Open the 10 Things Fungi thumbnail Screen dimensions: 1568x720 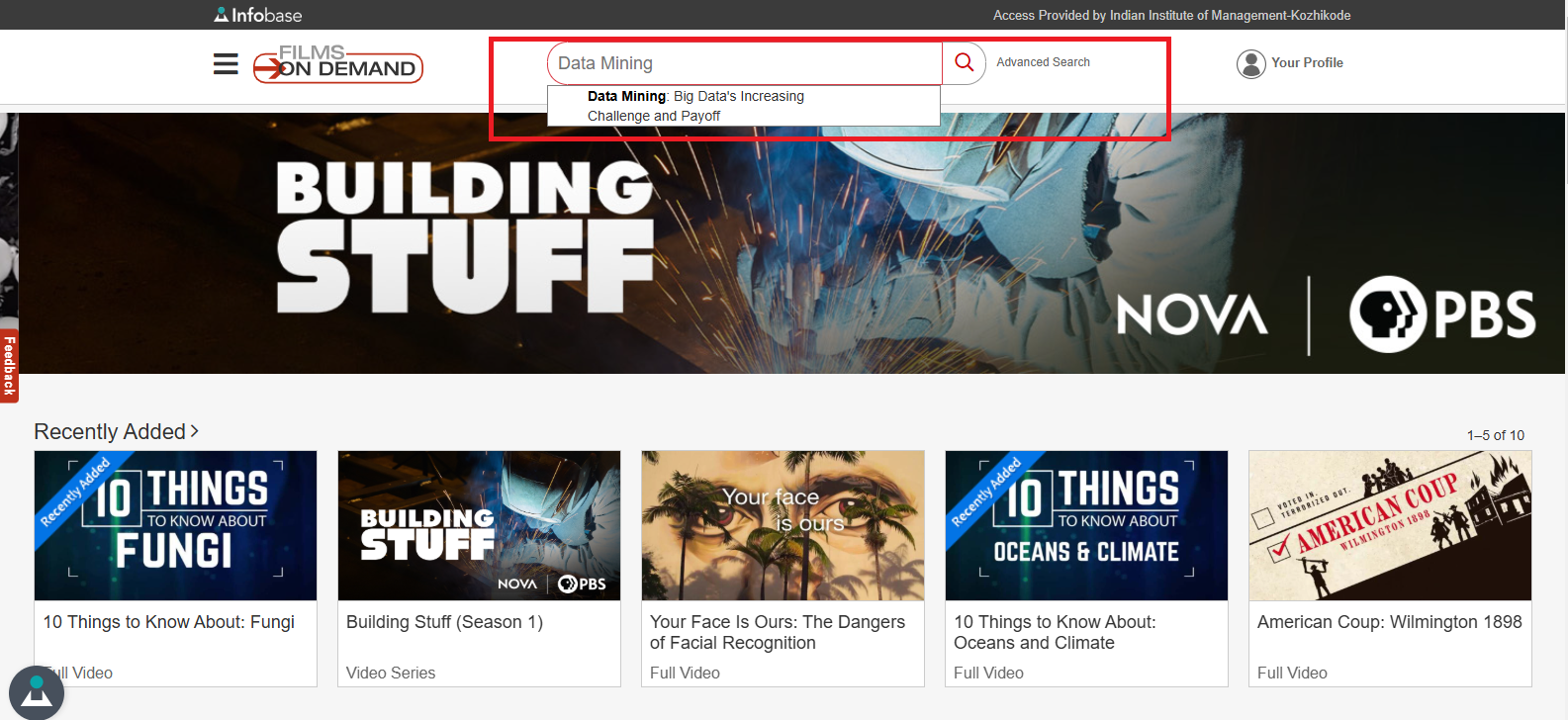tap(175, 525)
